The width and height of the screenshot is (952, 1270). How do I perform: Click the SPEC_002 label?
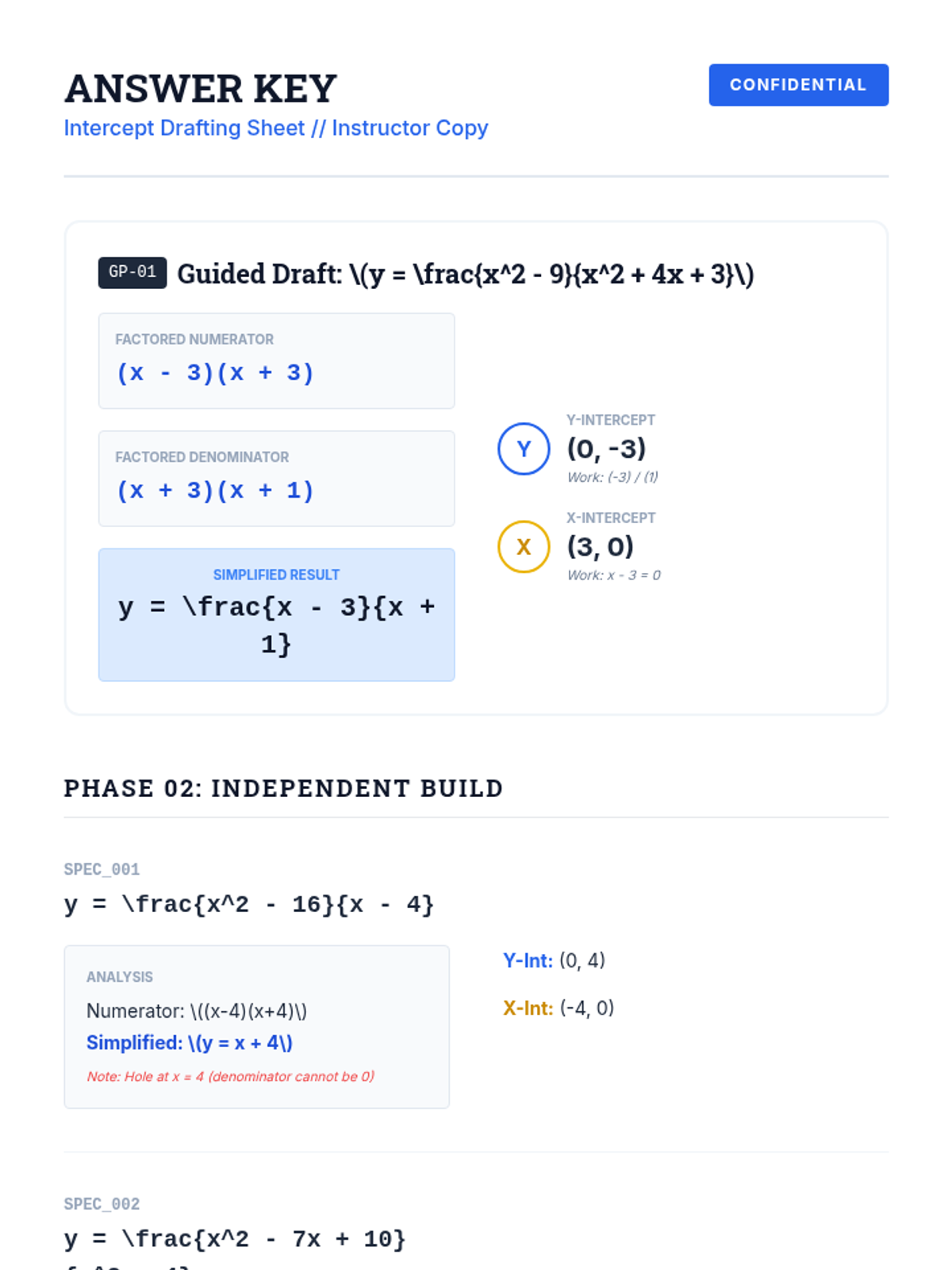pyautogui.click(x=102, y=1204)
